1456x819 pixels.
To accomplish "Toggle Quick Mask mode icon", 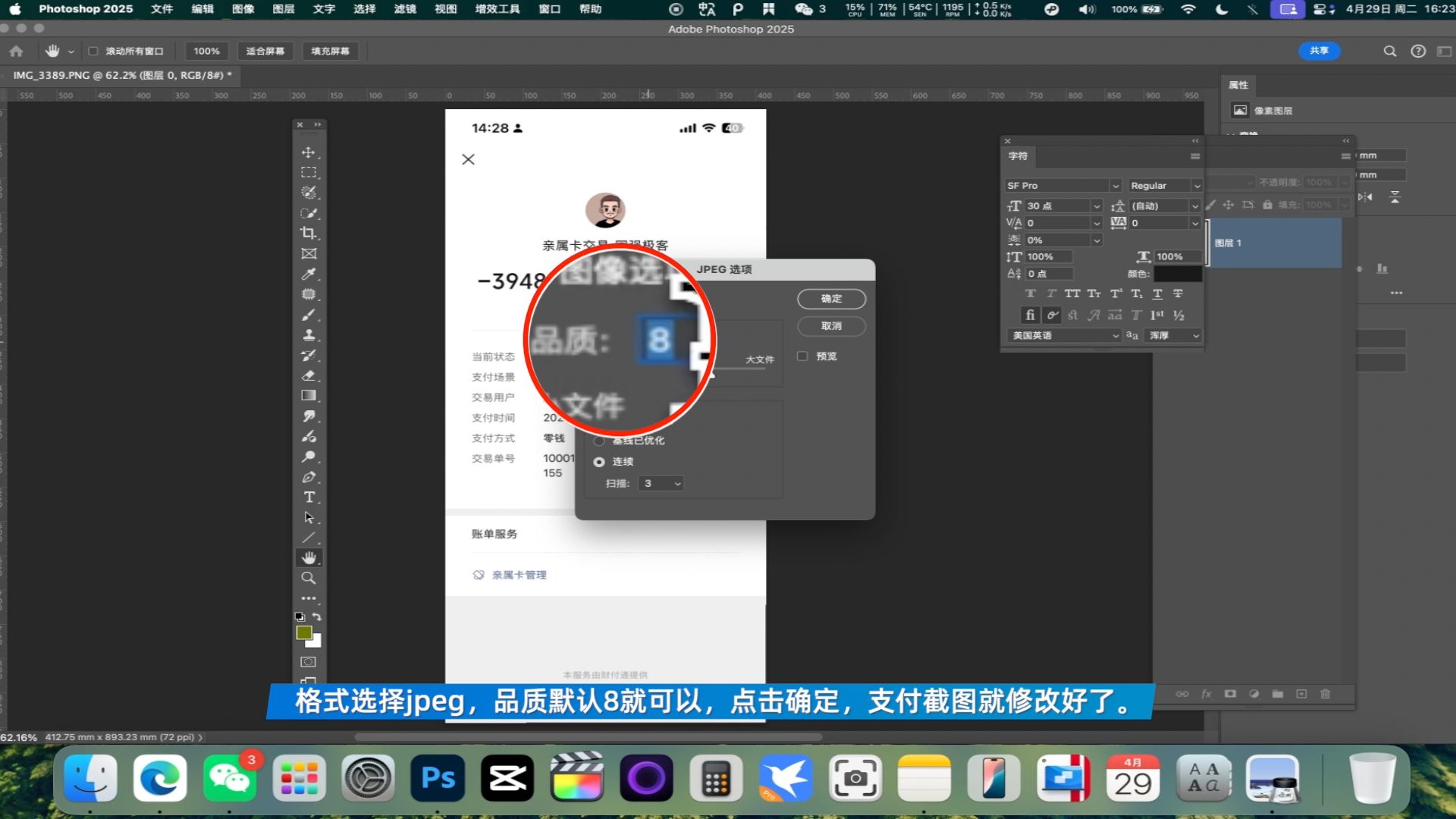I will (309, 662).
